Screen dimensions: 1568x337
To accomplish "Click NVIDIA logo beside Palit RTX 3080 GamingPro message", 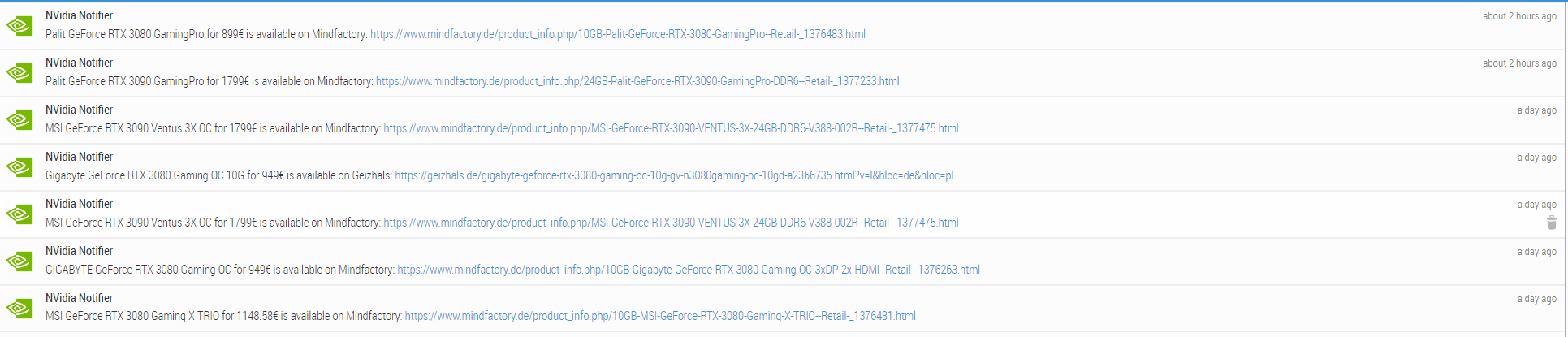I will [x=19, y=26].
